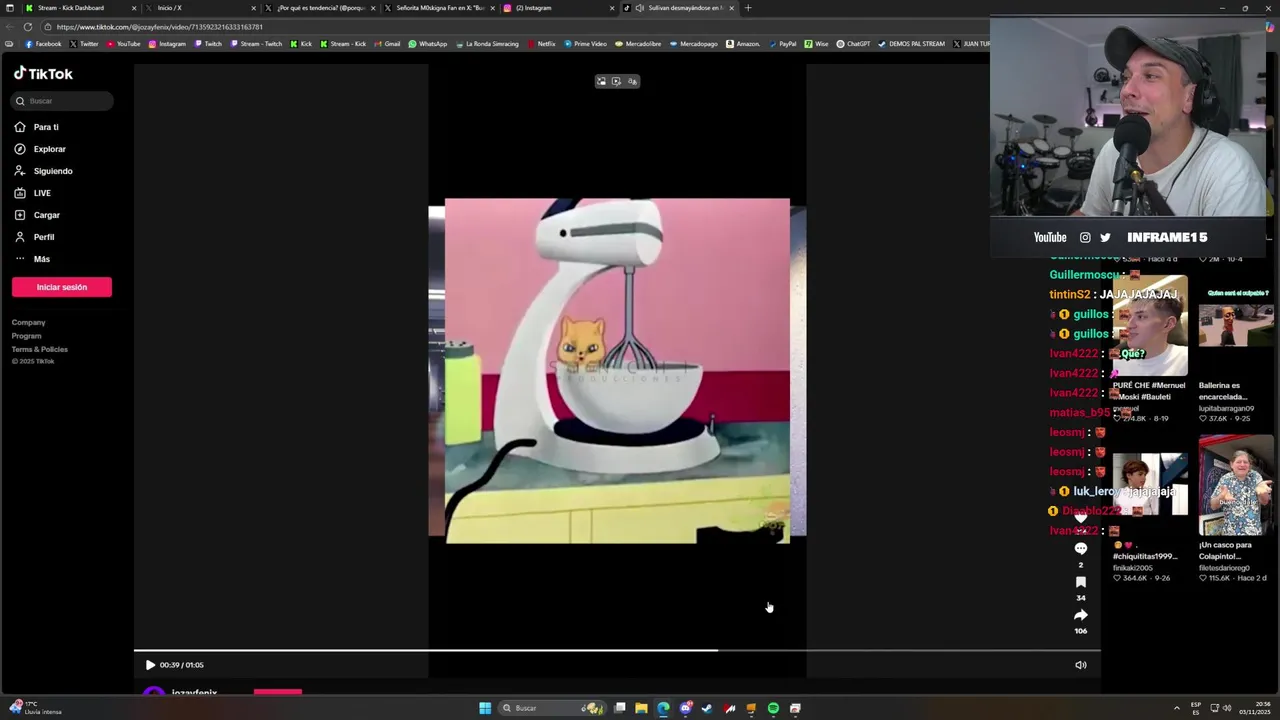1280x720 pixels.
Task: Open Steam from taskbar
Action: coord(707,708)
